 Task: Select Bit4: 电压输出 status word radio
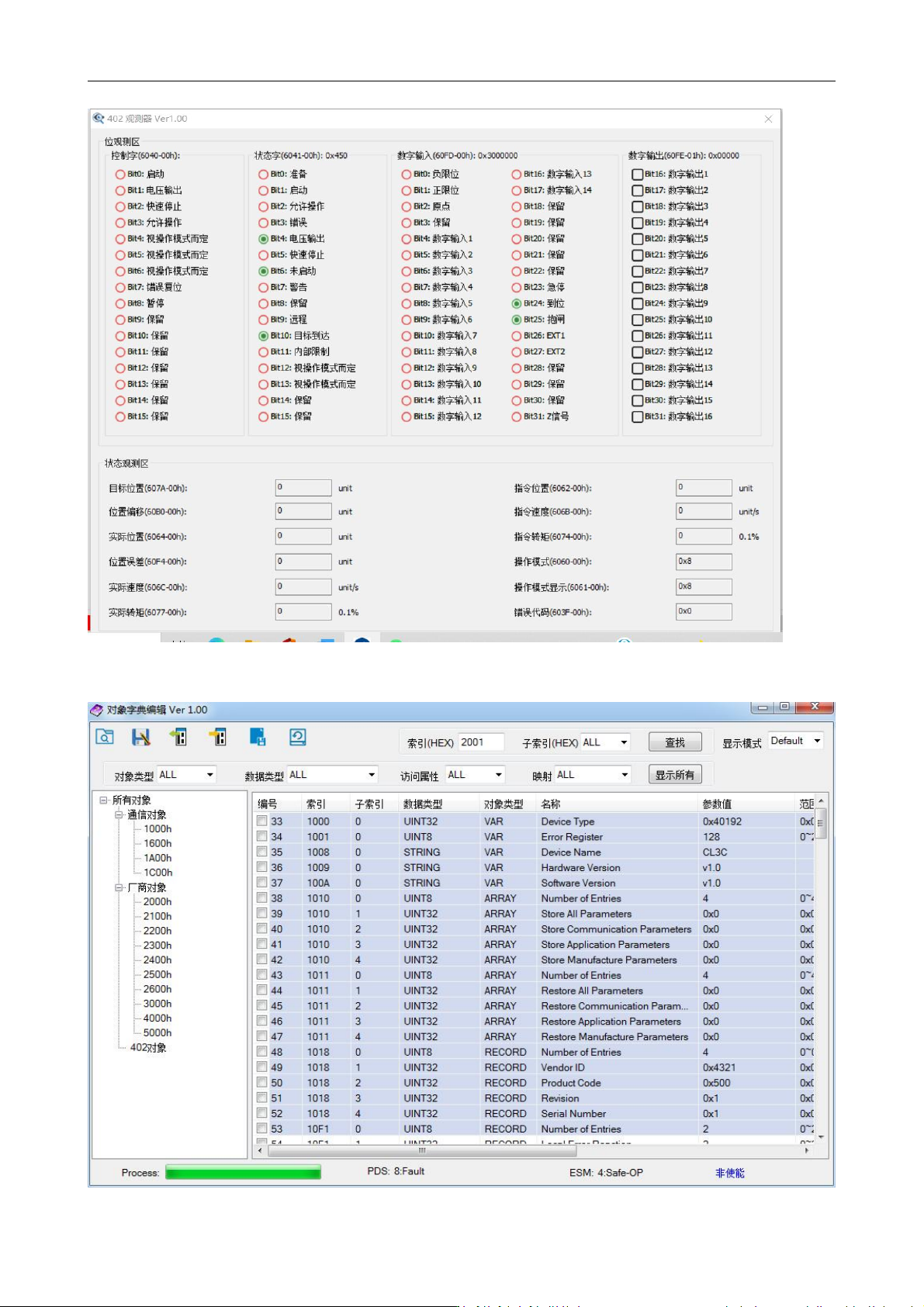(264, 239)
